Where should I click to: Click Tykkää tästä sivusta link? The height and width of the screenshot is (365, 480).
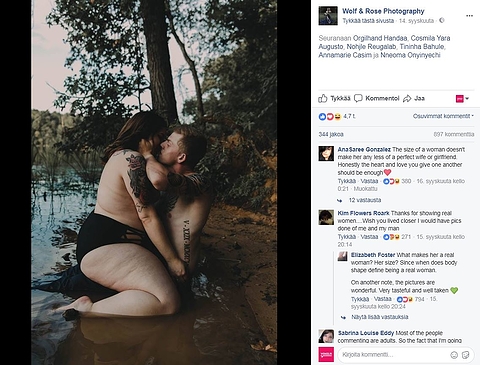[x=368, y=21]
